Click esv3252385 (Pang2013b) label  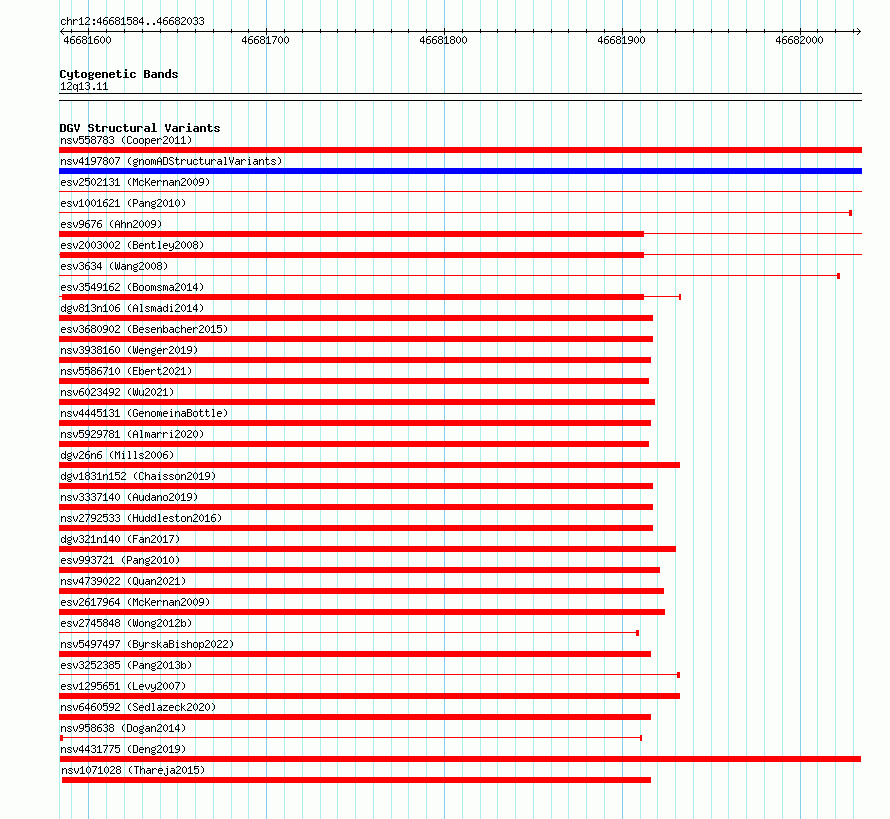(126, 665)
